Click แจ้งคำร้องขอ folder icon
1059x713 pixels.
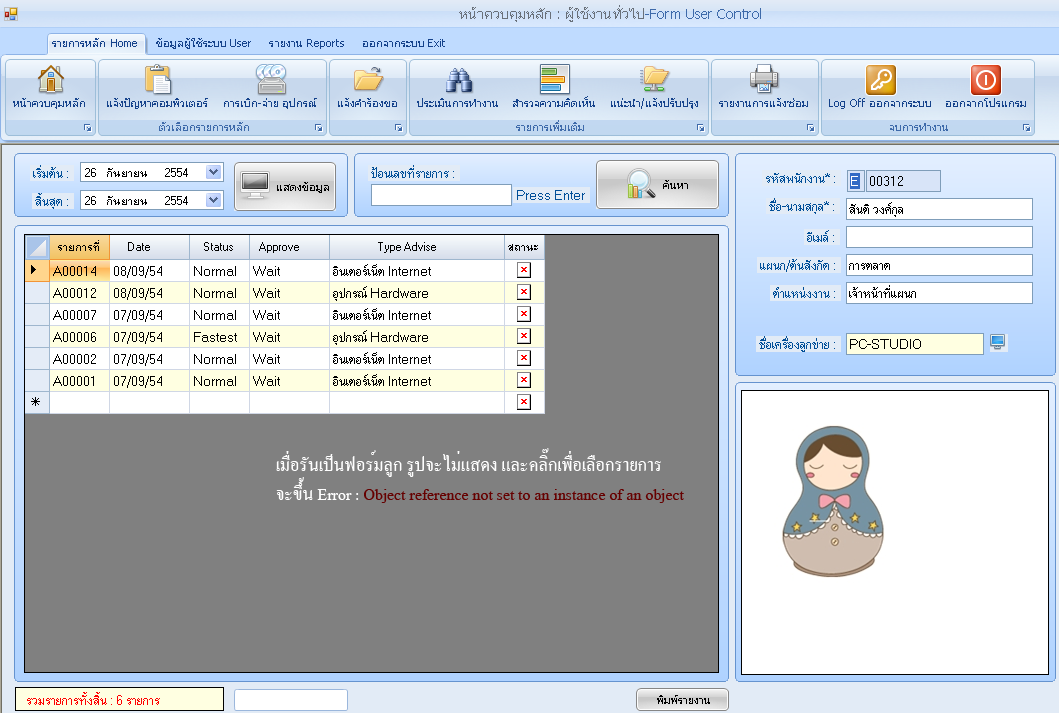click(368, 80)
